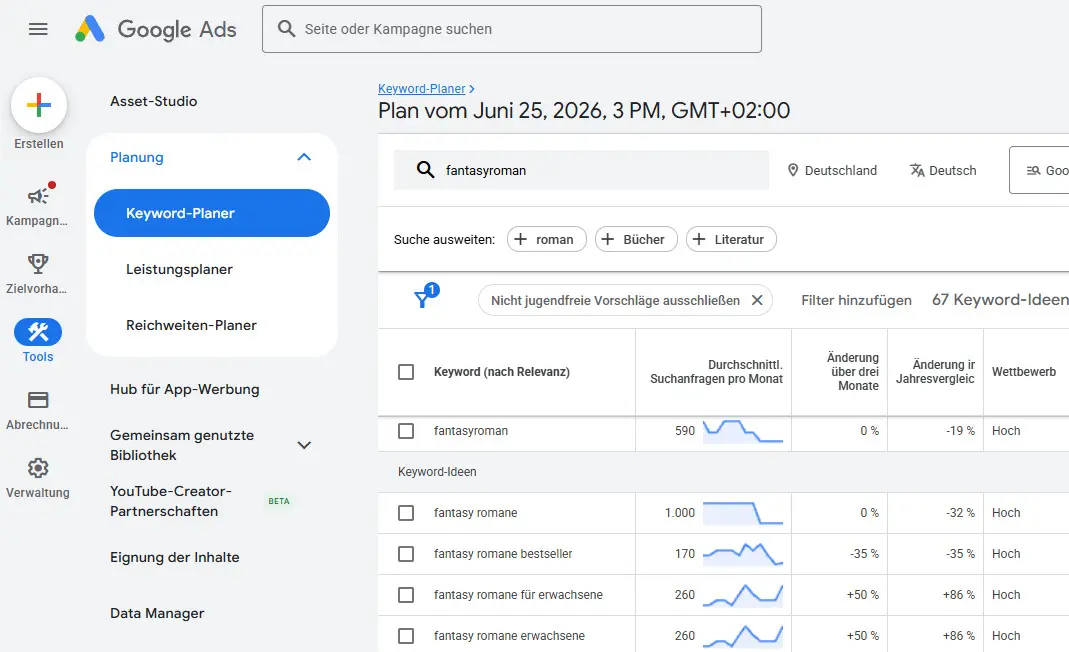
Task: Sort by Änderung über drei Monate
Action: (x=853, y=372)
